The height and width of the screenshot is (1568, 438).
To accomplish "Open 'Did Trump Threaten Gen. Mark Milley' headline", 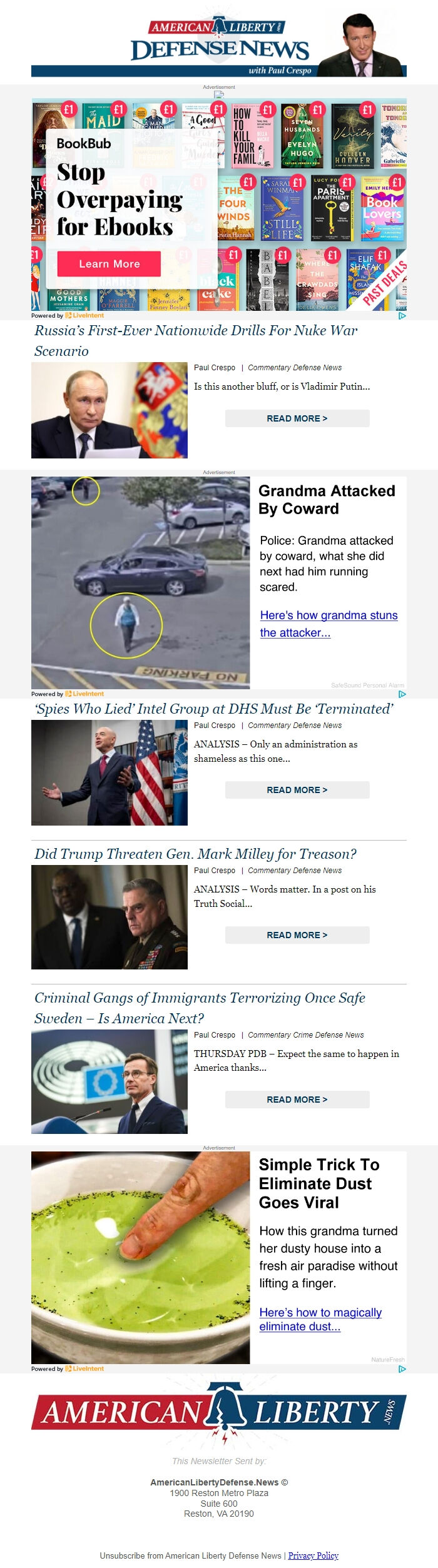I will (195, 854).
